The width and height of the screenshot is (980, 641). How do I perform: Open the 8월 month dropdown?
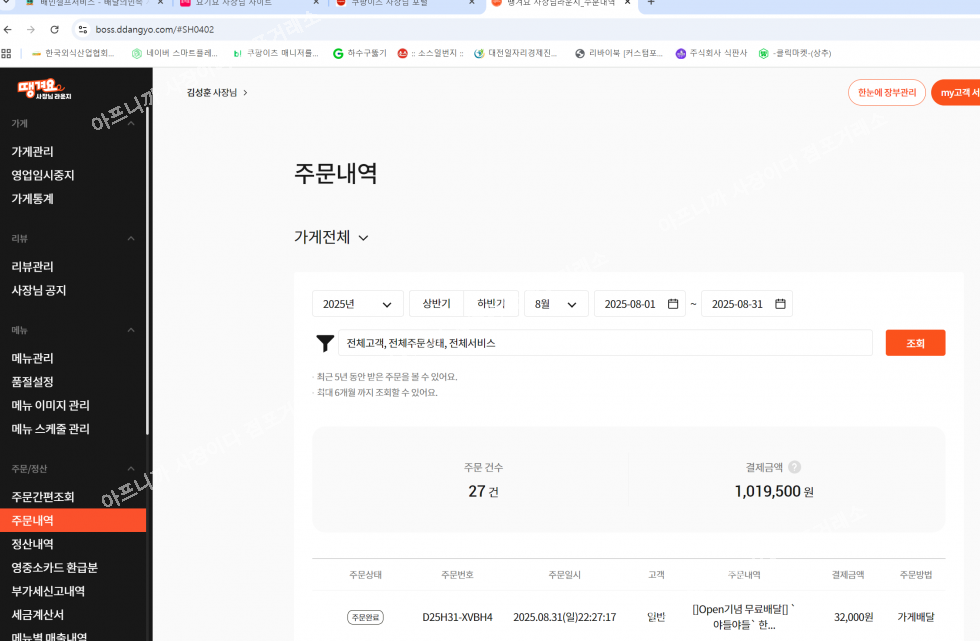pyautogui.click(x=556, y=304)
